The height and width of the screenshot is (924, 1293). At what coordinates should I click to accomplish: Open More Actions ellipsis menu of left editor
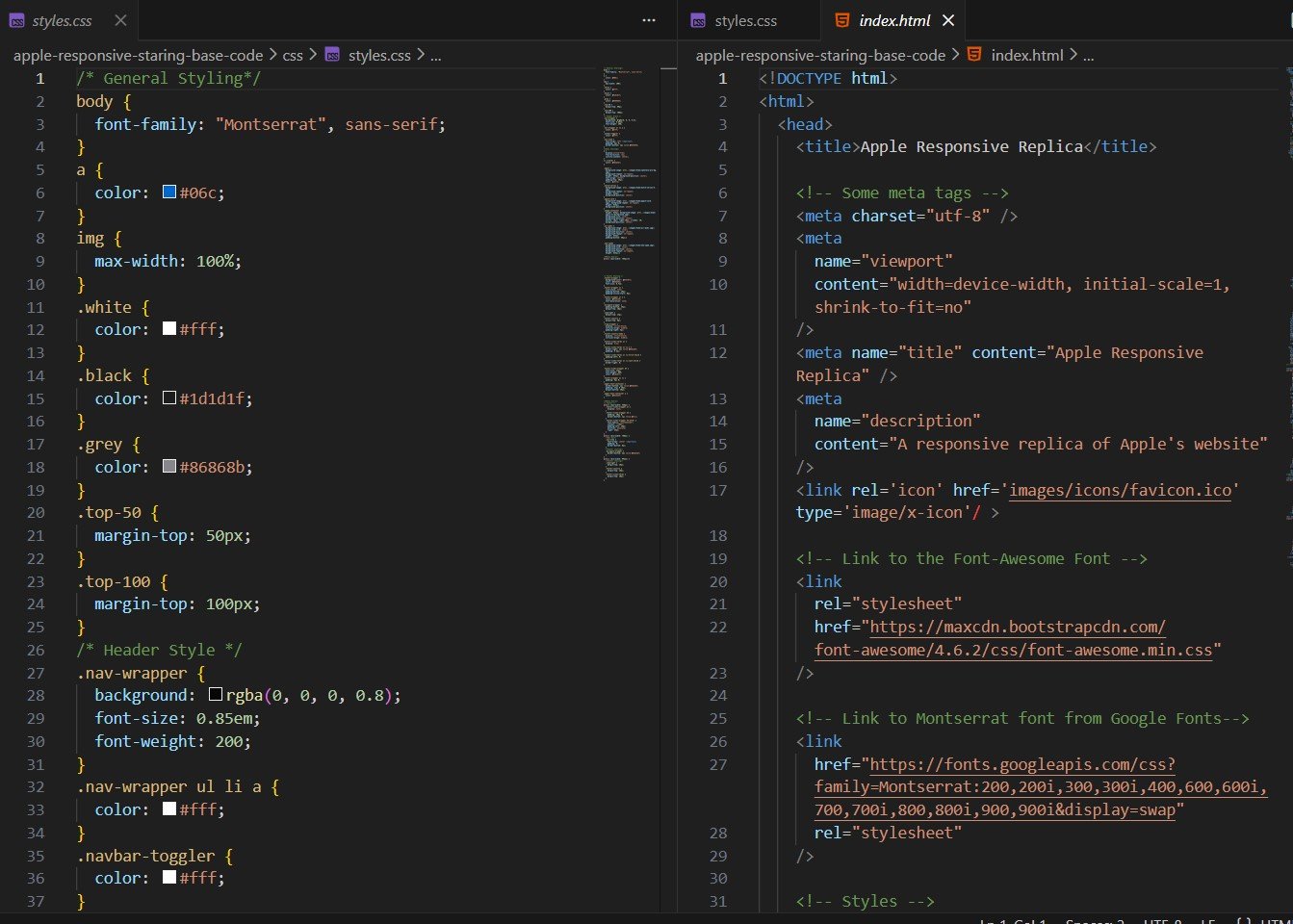point(649,20)
